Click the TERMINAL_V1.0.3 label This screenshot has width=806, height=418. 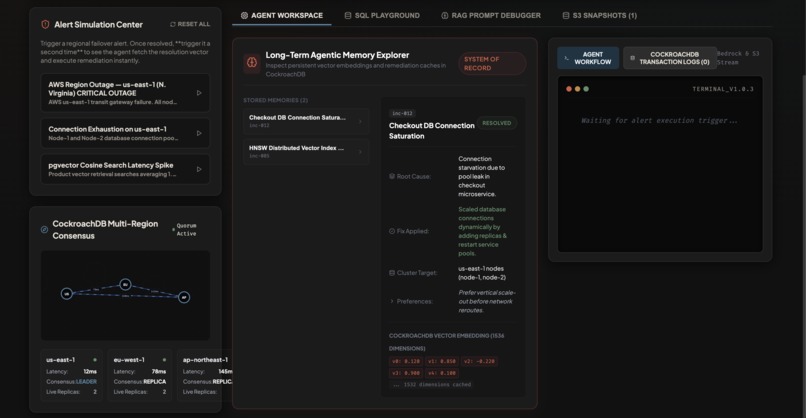pyautogui.click(x=723, y=89)
